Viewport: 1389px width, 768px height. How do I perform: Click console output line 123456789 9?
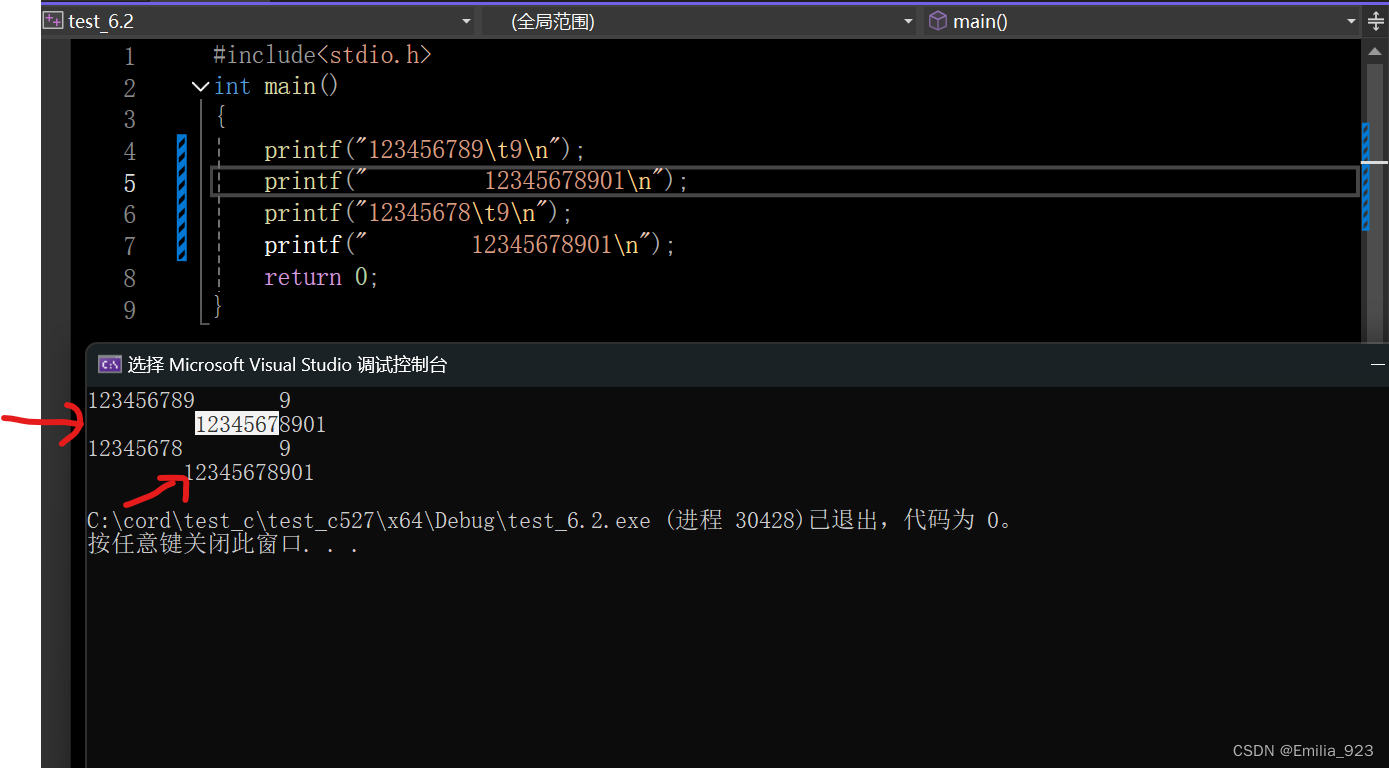coord(189,401)
